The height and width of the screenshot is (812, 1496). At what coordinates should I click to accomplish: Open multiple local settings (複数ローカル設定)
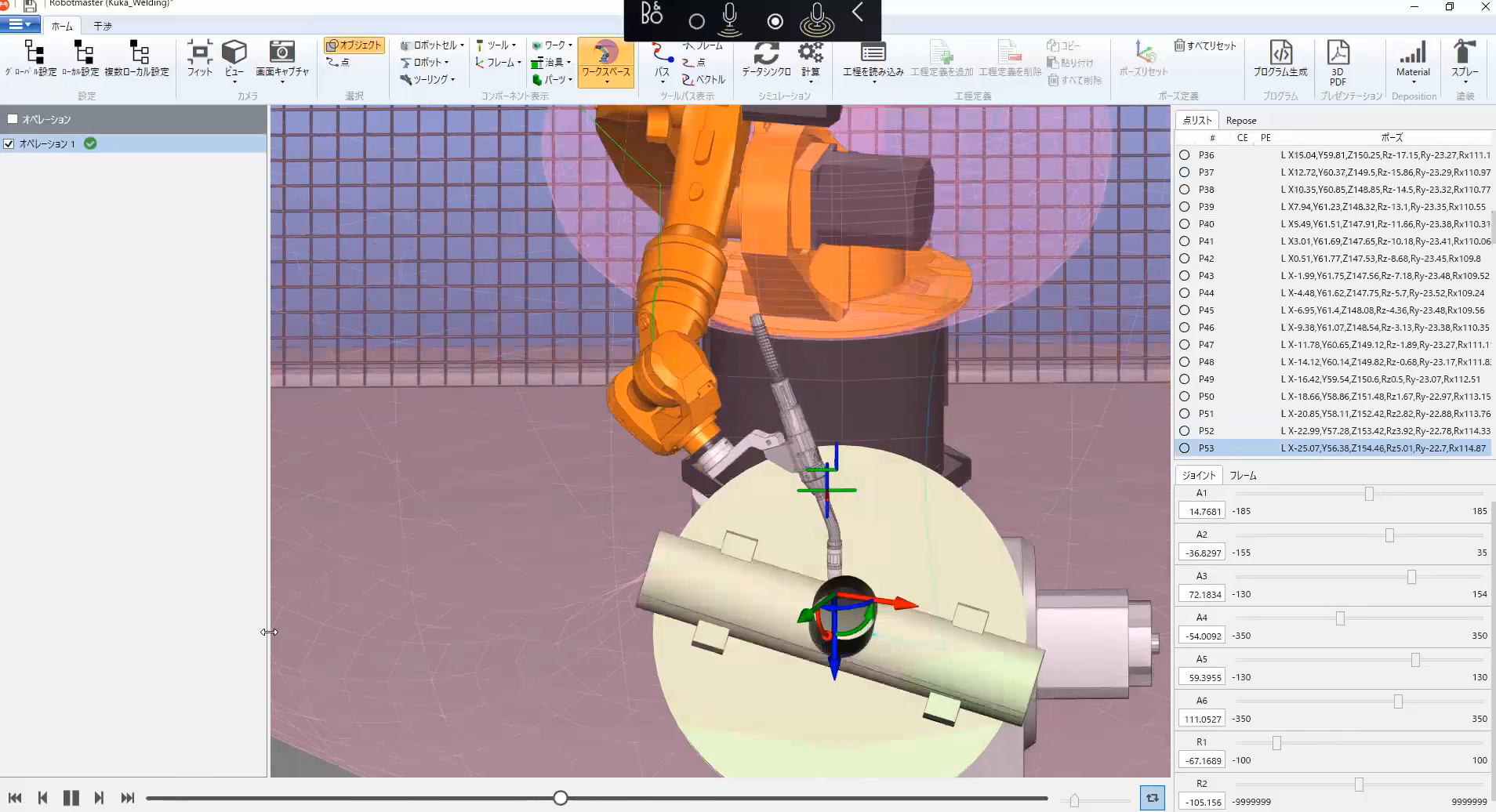point(137,59)
